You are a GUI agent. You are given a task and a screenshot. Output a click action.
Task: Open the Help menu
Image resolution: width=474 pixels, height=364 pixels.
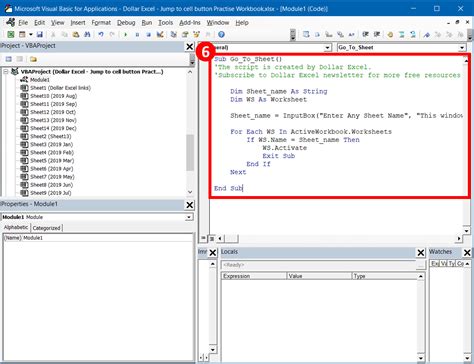pos(242,23)
